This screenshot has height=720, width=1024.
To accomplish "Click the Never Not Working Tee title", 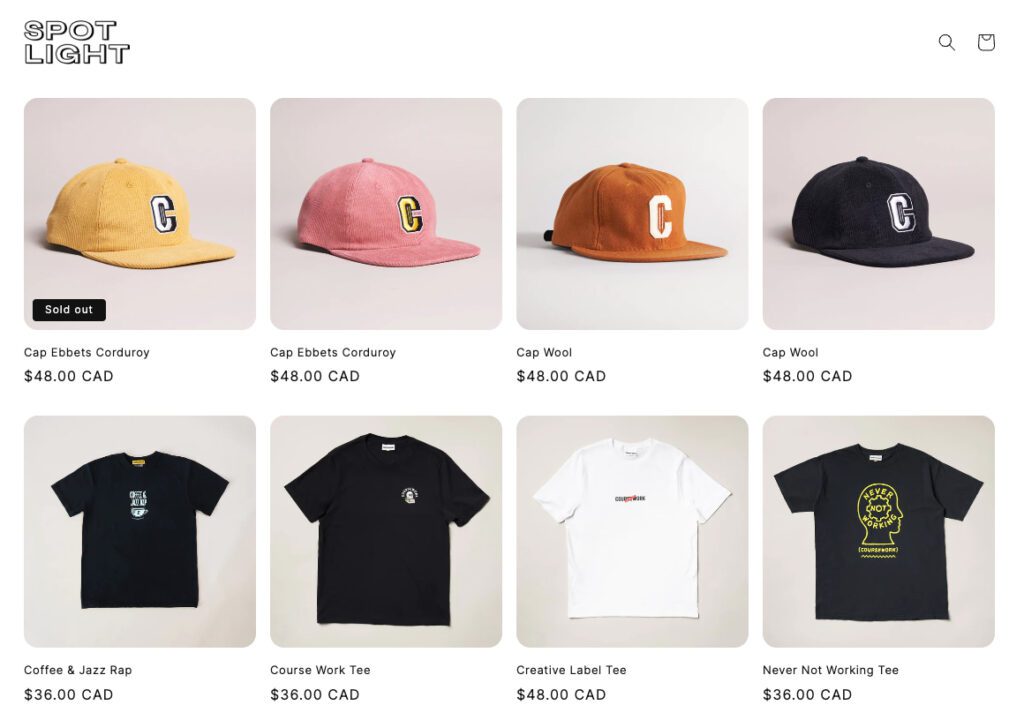I will (x=831, y=670).
